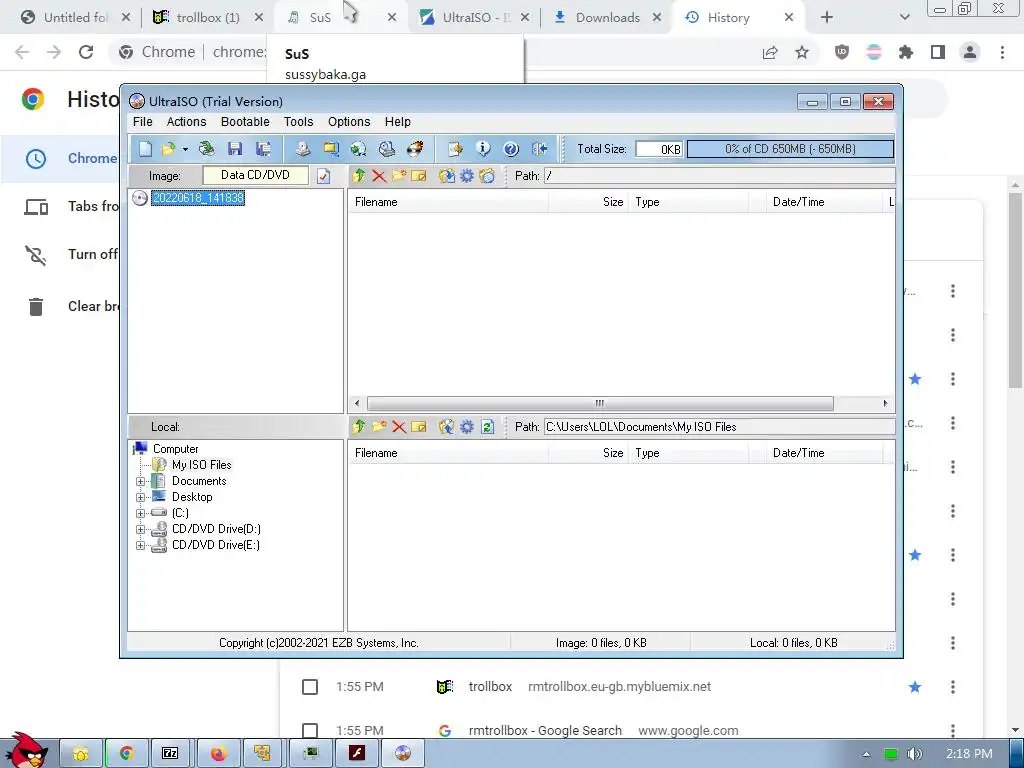1024x768 pixels.
Task: Tick the checkbox for rmtrollbox Google Search entry
Action: point(310,731)
